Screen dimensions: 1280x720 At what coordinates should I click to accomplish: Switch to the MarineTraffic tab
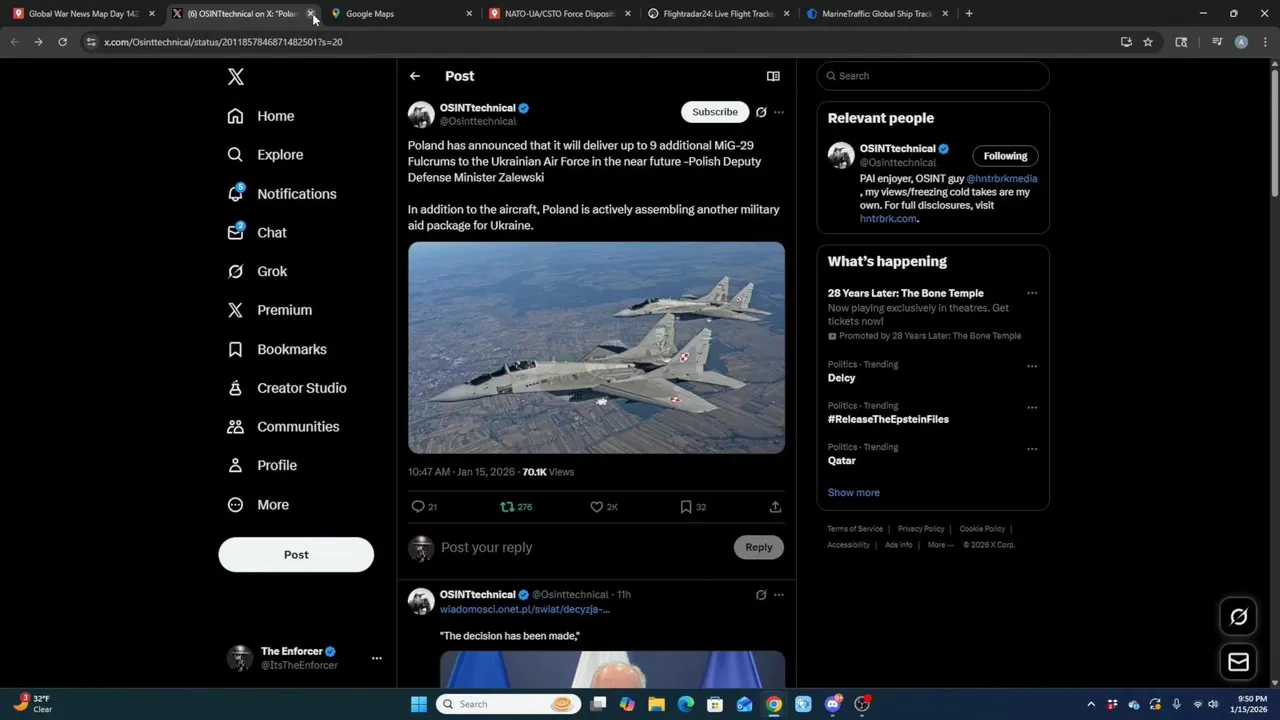click(877, 14)
